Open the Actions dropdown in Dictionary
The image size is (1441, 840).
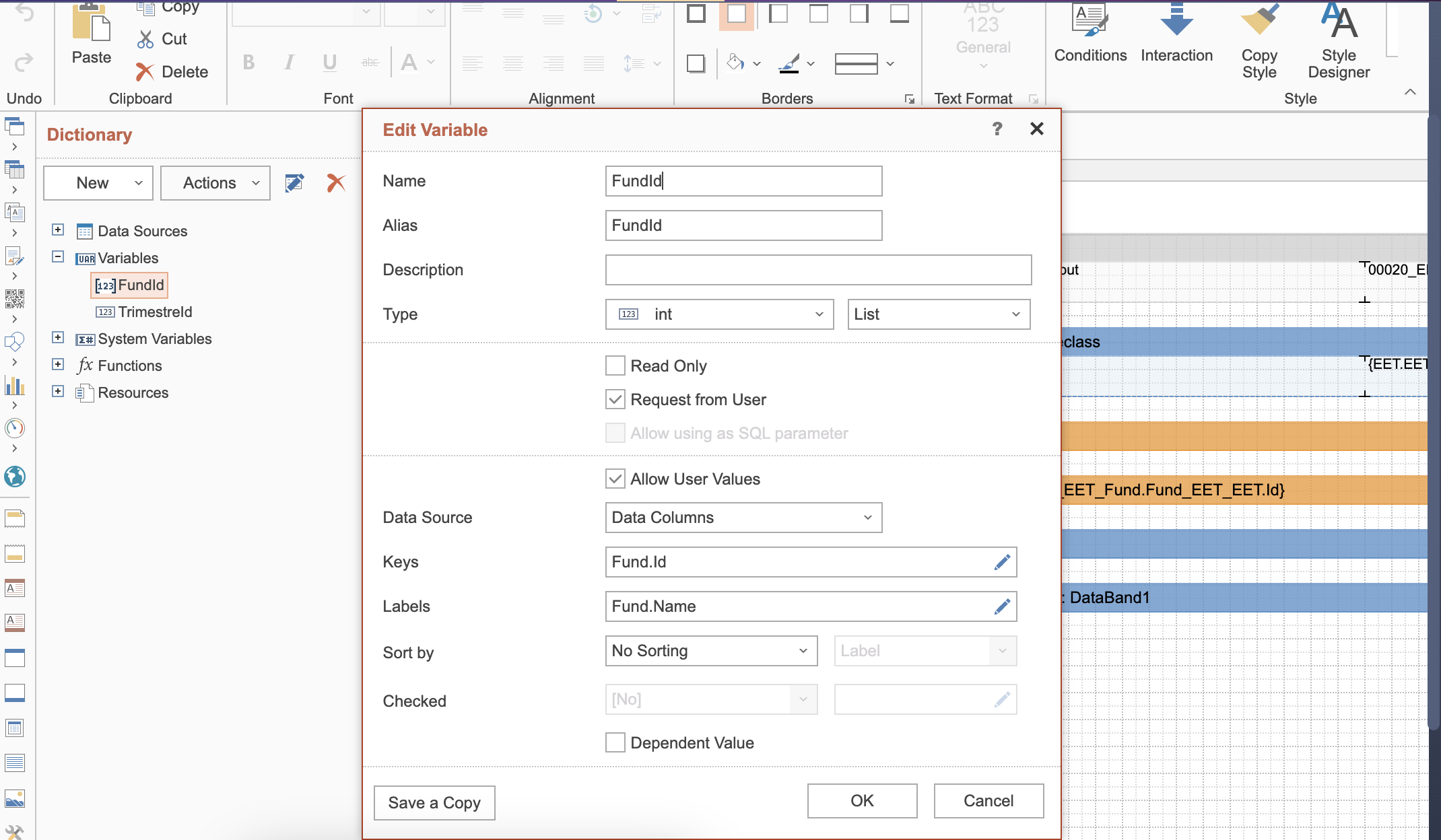pos(215,183)
